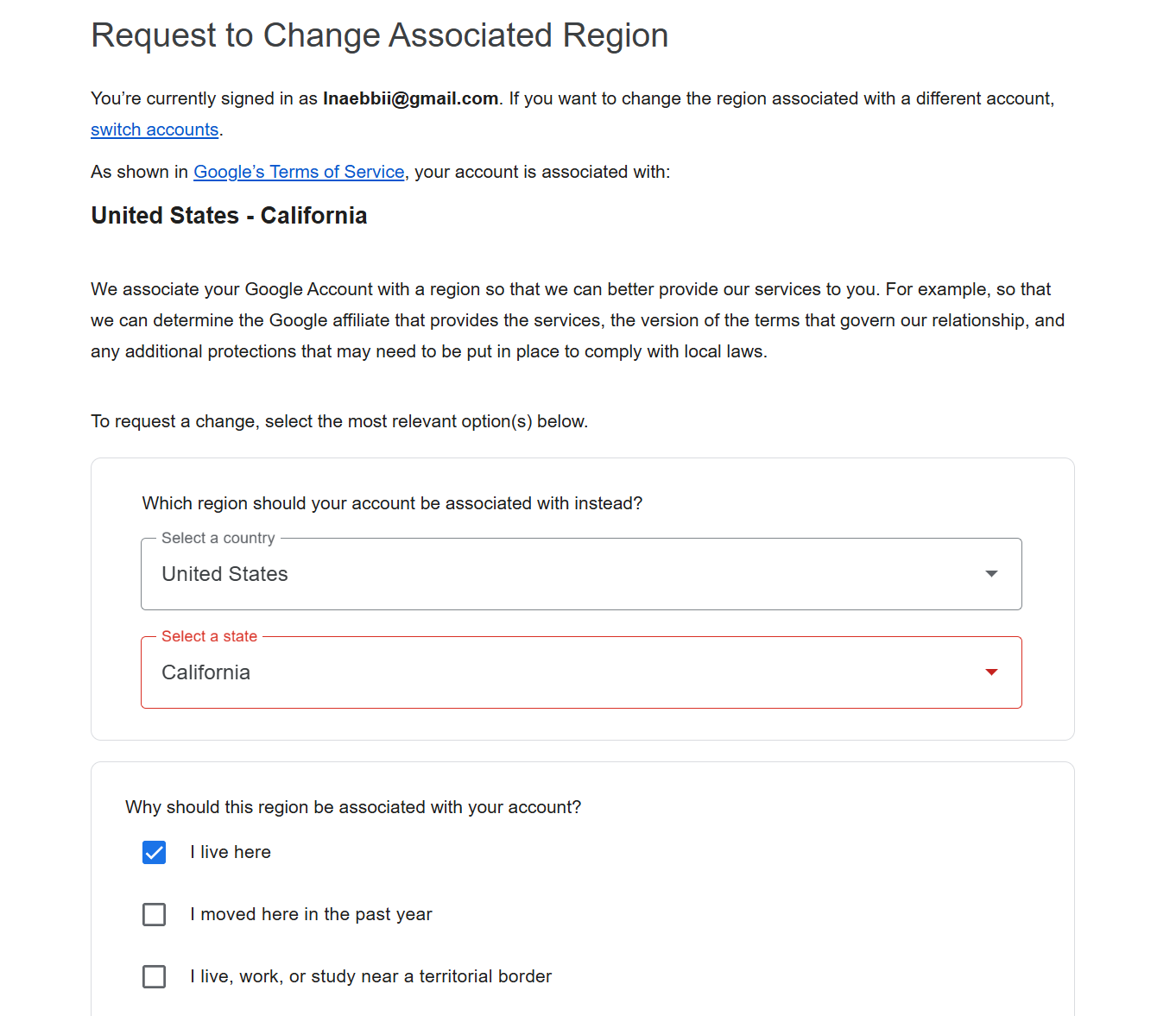
Task: Uncheck the "I live here" checkbox
Action: tap(155, 853)
